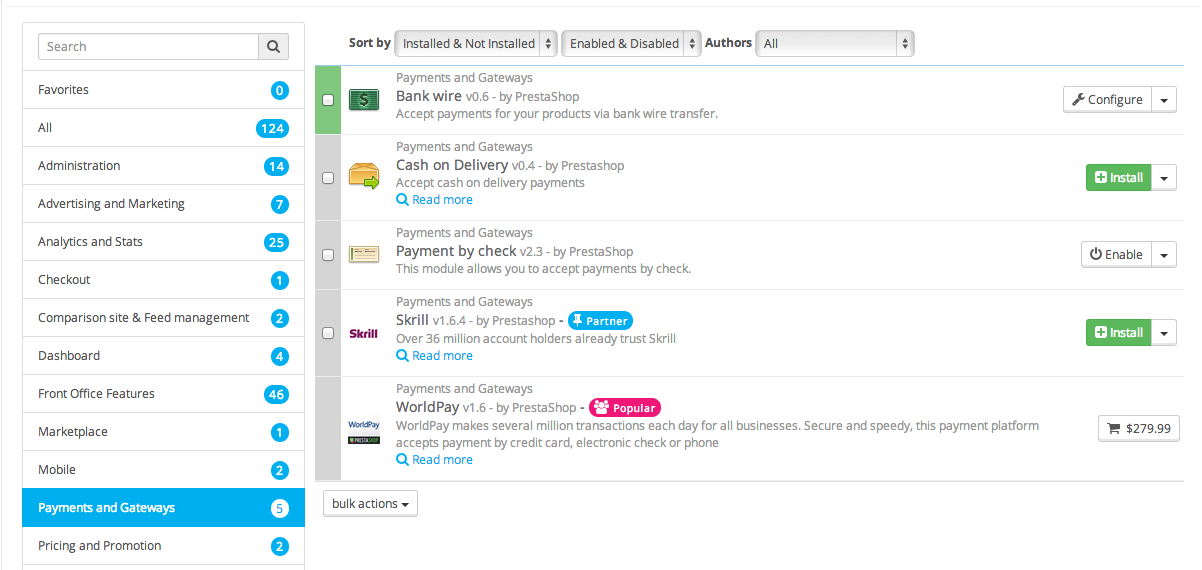Show All modules category
The height and width of the screenshot is (570, 1202).
pyautogui.click(x=163, y=128)
